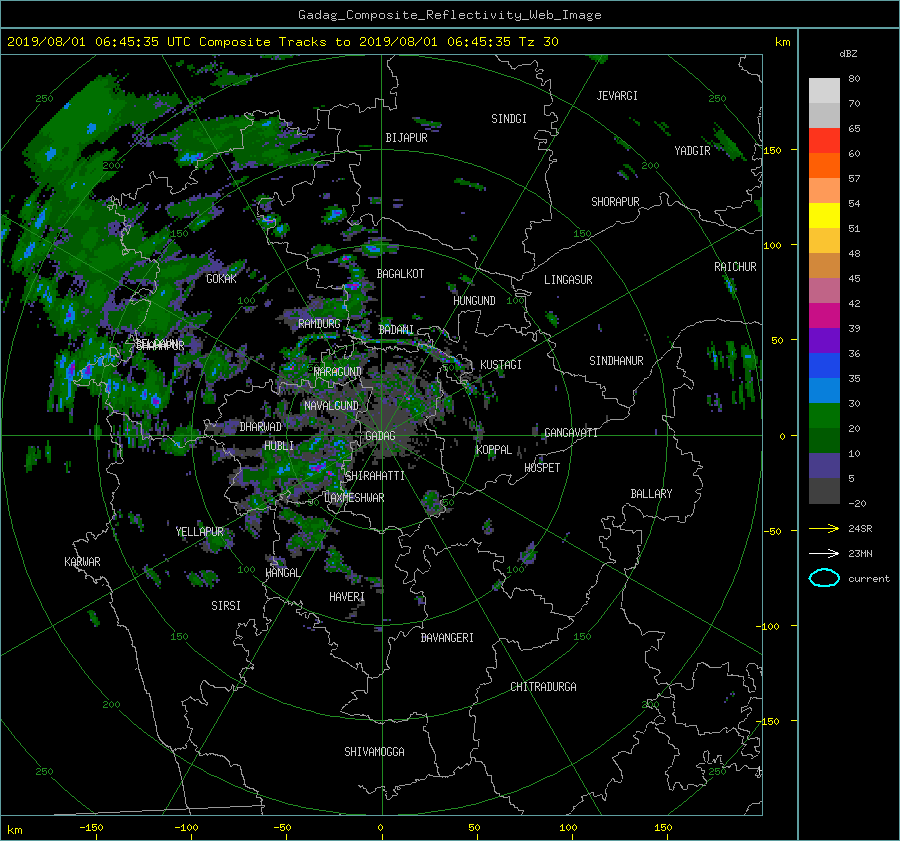Viewport: 900px width, 841px height.
Task: Select the white 80 dBZ color swatch
Action: pyautogui.click(x=824, y=90)
